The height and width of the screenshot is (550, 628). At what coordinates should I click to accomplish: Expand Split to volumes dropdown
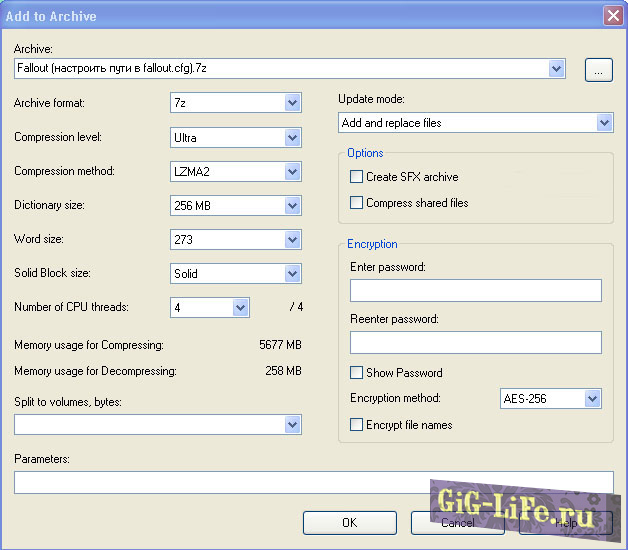292,425
